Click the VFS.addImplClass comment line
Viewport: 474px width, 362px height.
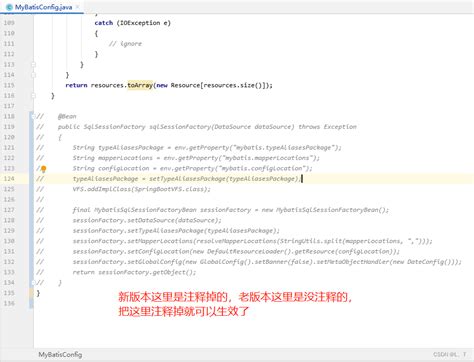142,189
